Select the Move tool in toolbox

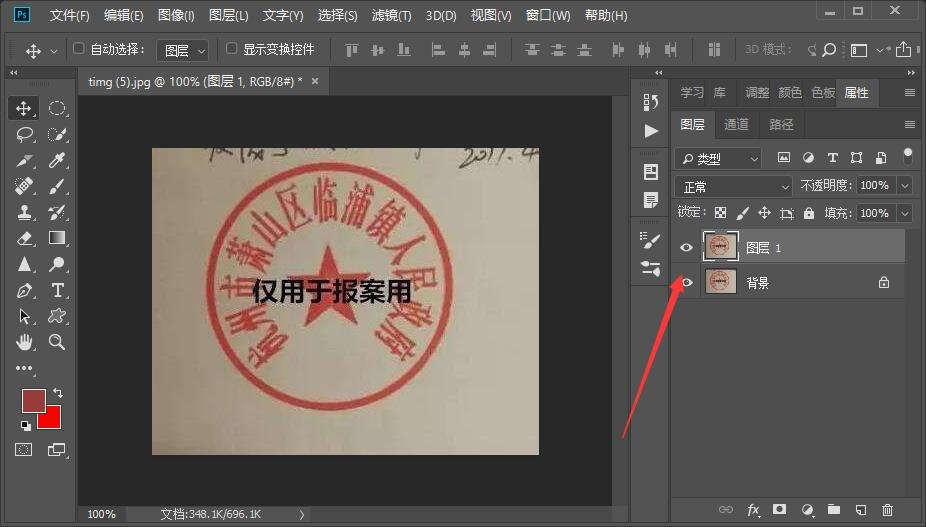[24, 108]
